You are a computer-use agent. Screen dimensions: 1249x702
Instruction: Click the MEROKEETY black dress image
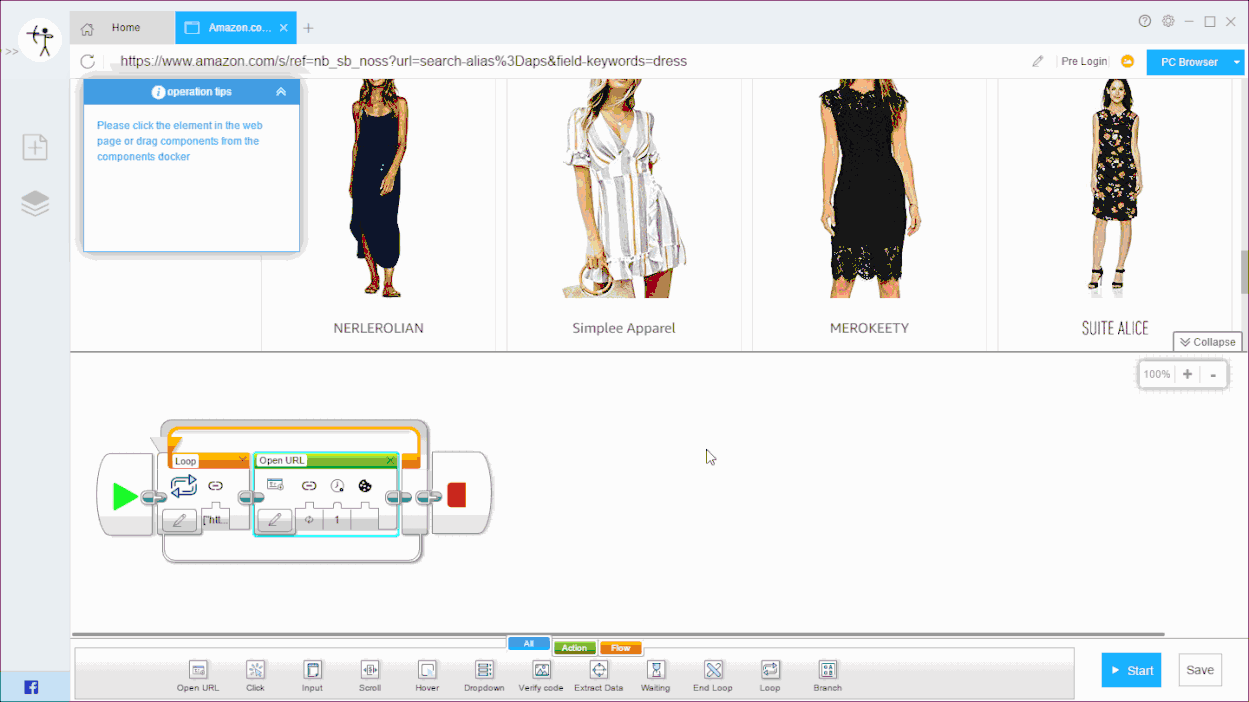pos(869,188)
